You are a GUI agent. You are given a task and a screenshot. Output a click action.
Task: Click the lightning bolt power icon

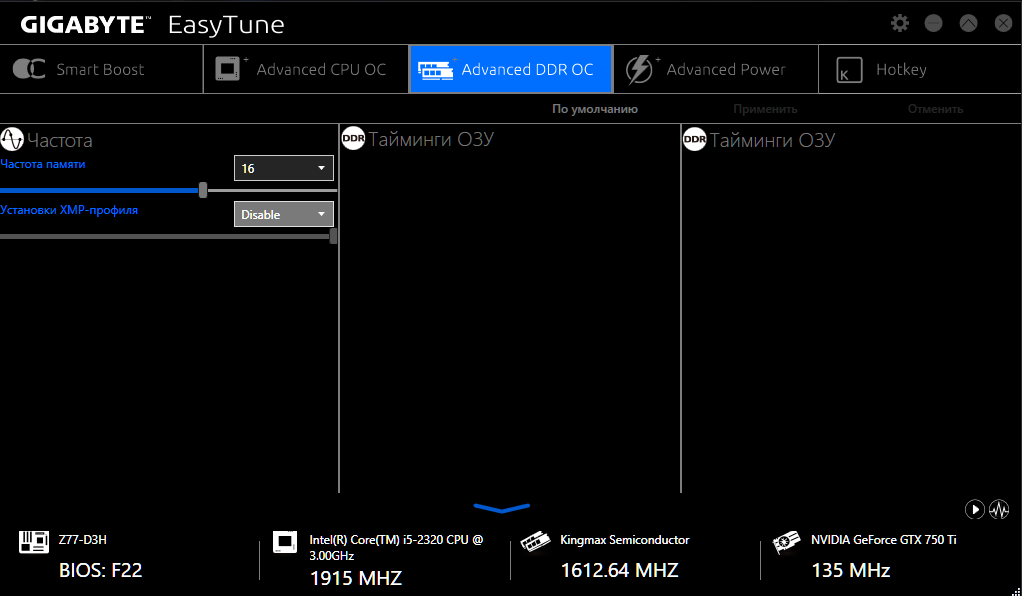639,70
